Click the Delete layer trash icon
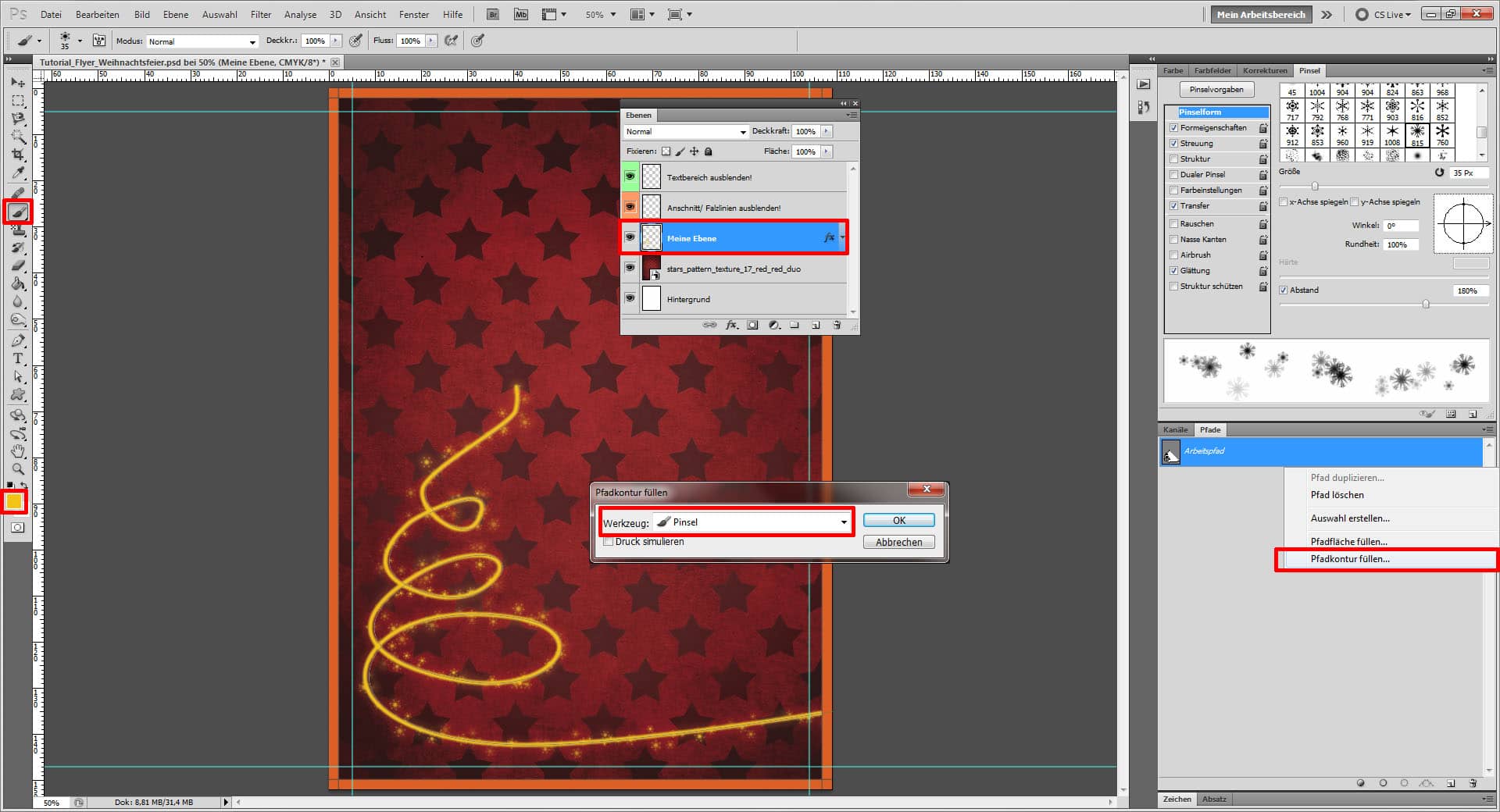The width and height of the screenshot is (1500, 812). [x=837, y=325]
